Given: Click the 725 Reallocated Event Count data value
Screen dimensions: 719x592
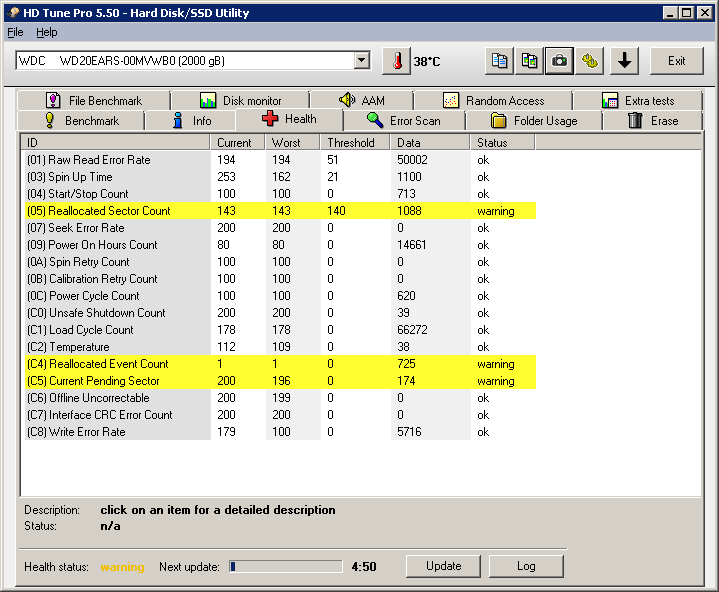Looking at the screenshot, I should tap(406, 364).
